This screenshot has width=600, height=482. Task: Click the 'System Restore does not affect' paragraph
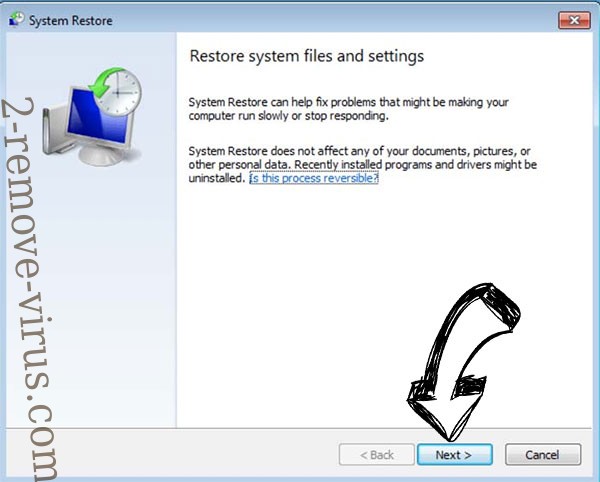[362, 164]
